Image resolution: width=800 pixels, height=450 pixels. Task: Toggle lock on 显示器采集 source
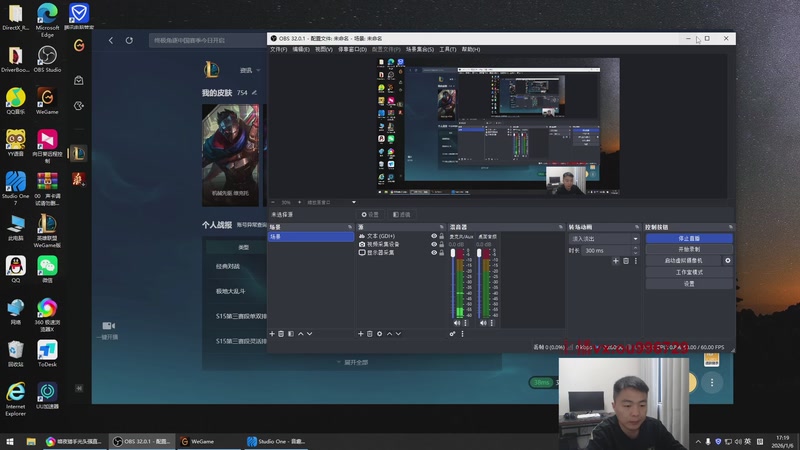pos(442,253)
